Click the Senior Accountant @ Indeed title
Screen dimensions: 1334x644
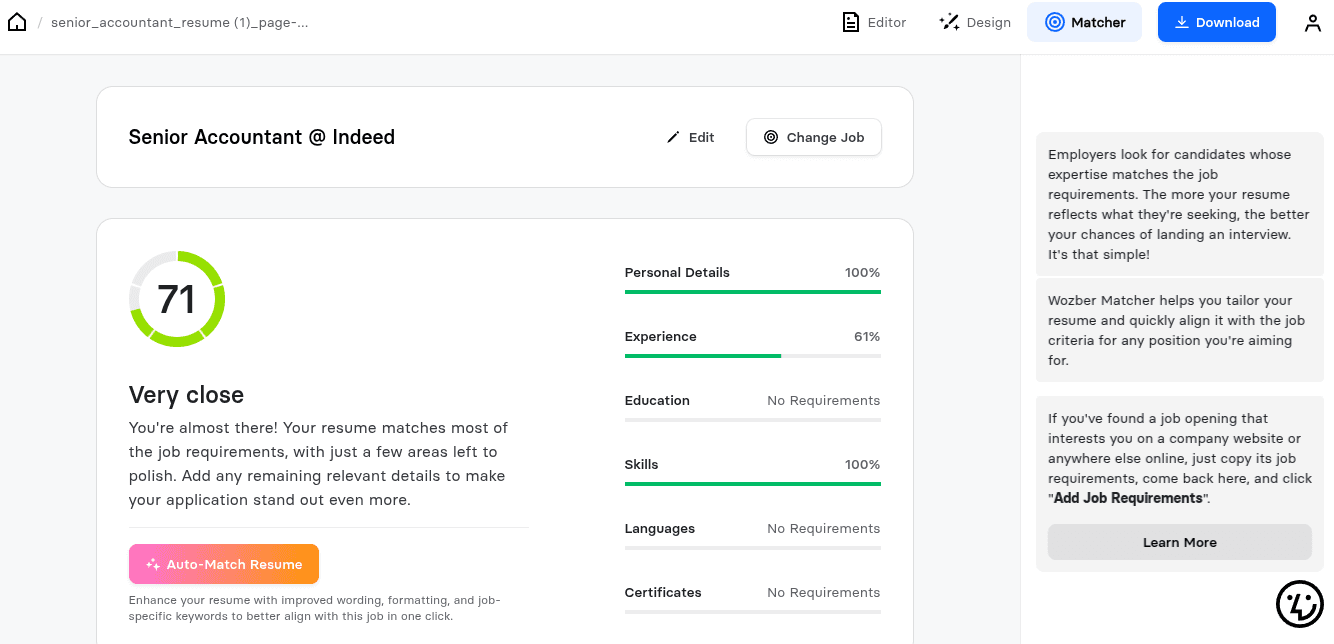coord(262,137)
